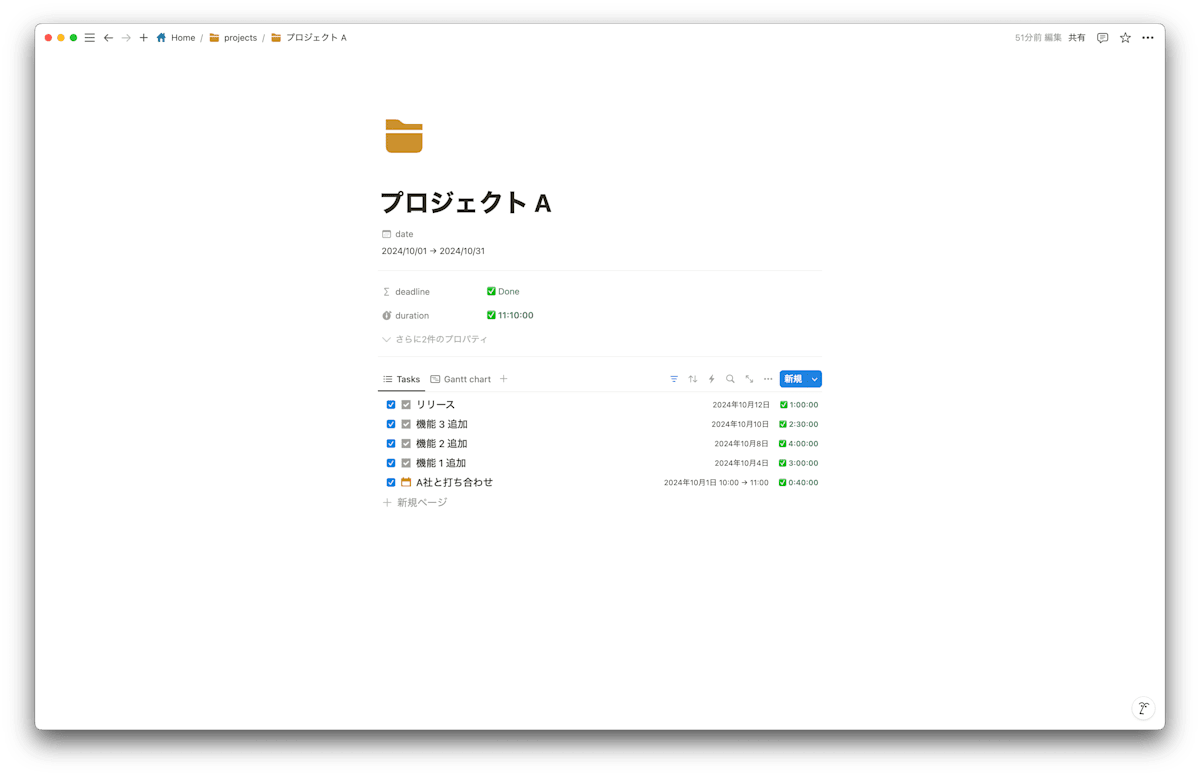1200x776 pixels.
Task: Open the sidebar hamburger menu
Action: pyautogui.click(x=89, y=38)
